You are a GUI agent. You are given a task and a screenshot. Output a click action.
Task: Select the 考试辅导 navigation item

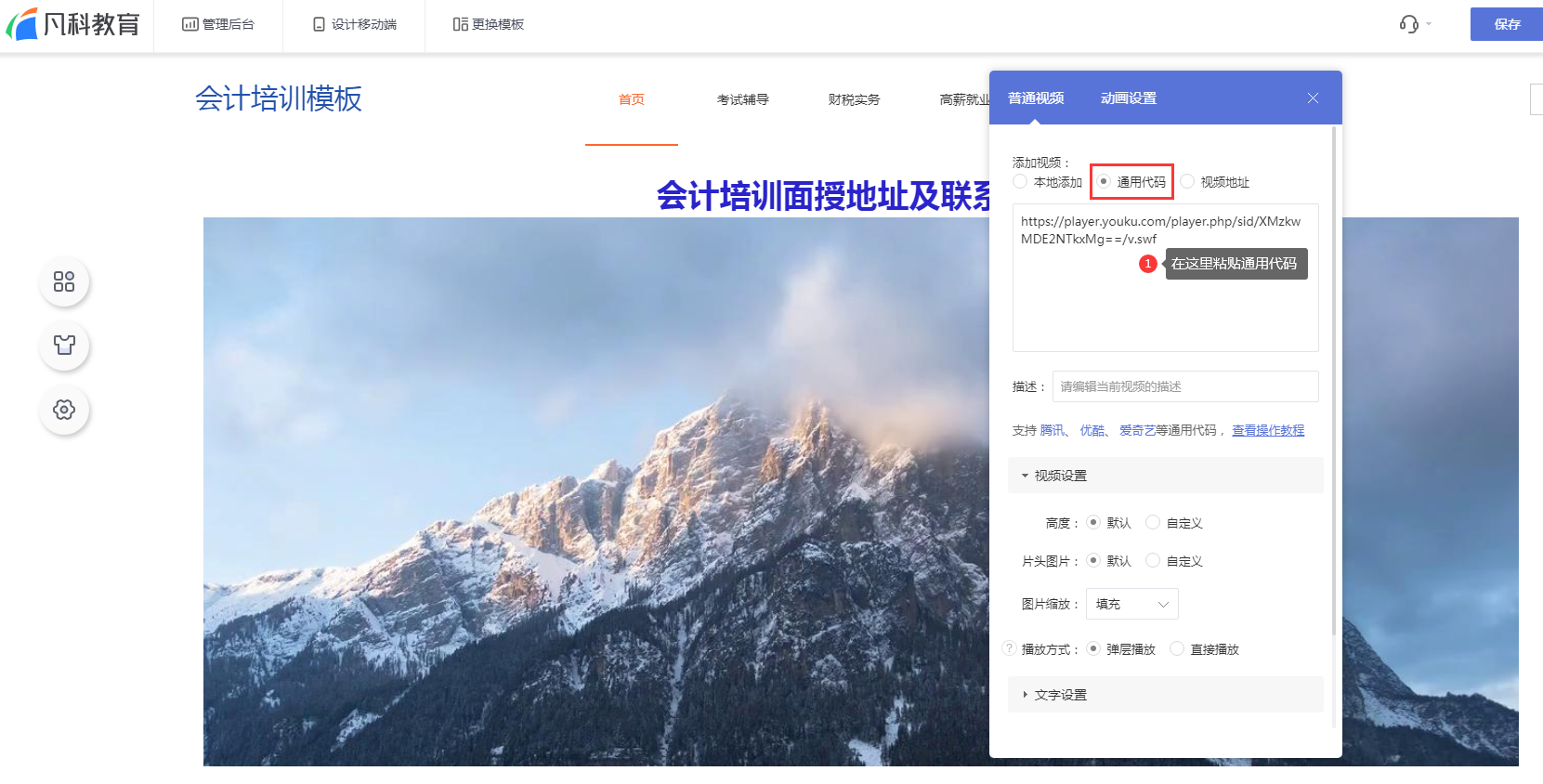click(743, 99)
